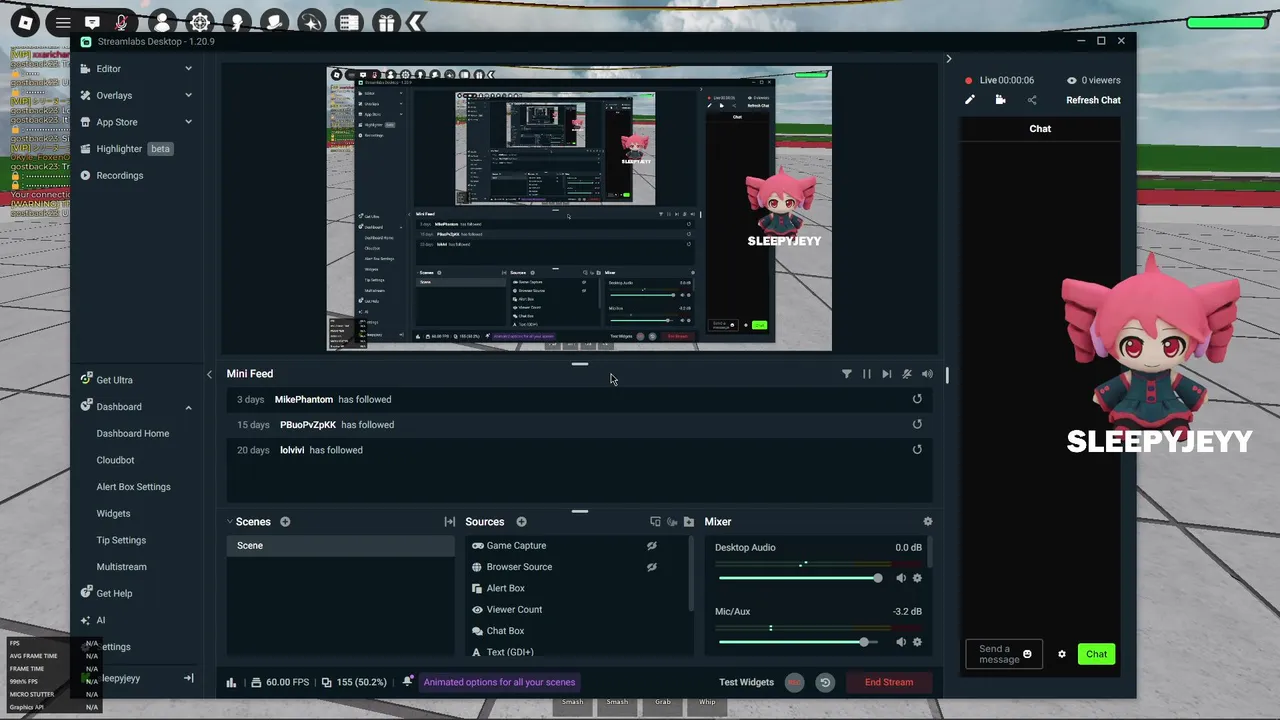Toggle visibility of Browser Source
Viewport: 1280px width, 720px height.
pyautogui.click(x=651, y=567)
